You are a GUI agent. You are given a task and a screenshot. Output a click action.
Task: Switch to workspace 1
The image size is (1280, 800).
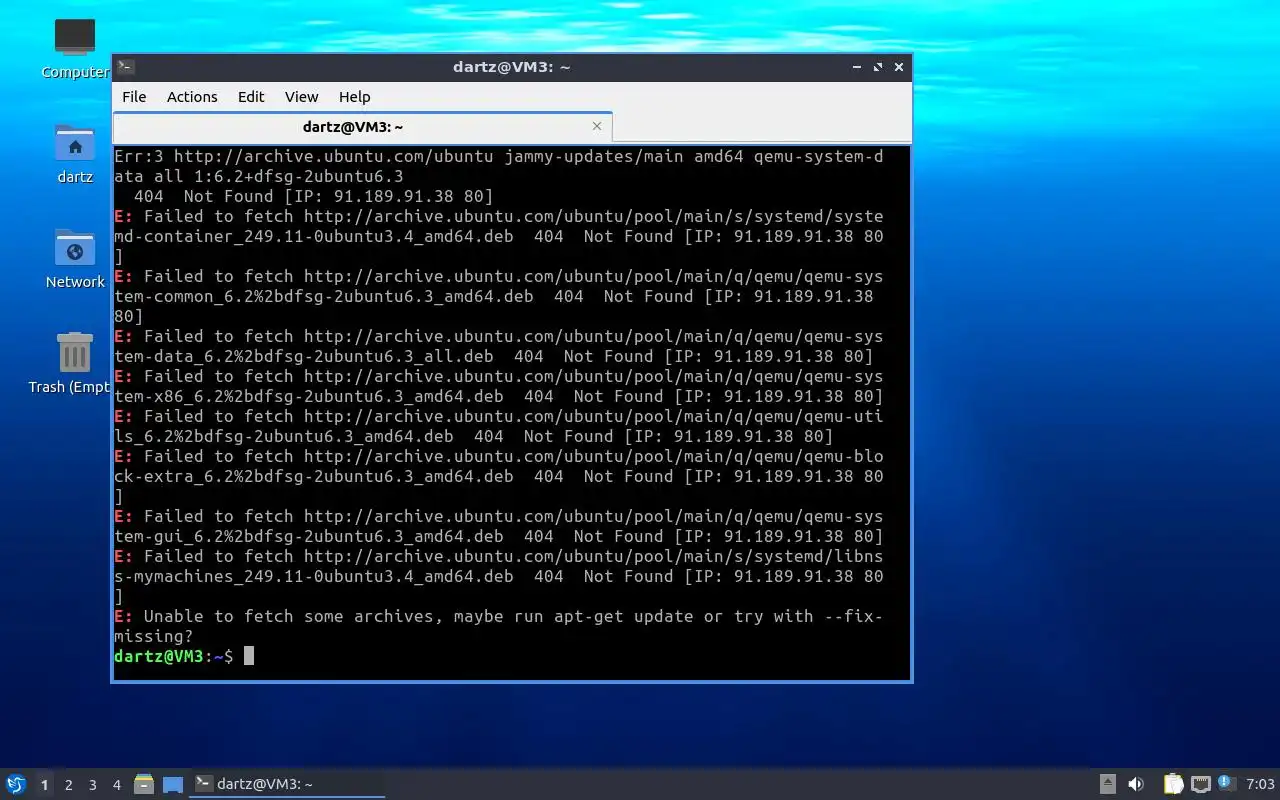[x=44, y=785]
